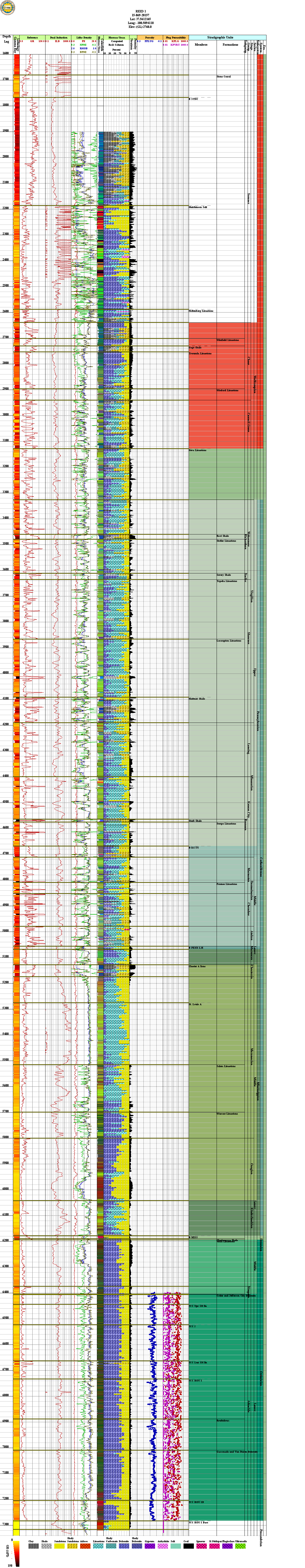Click the 'Elev: (GL) 2760.0' header line

coord(141,27)
